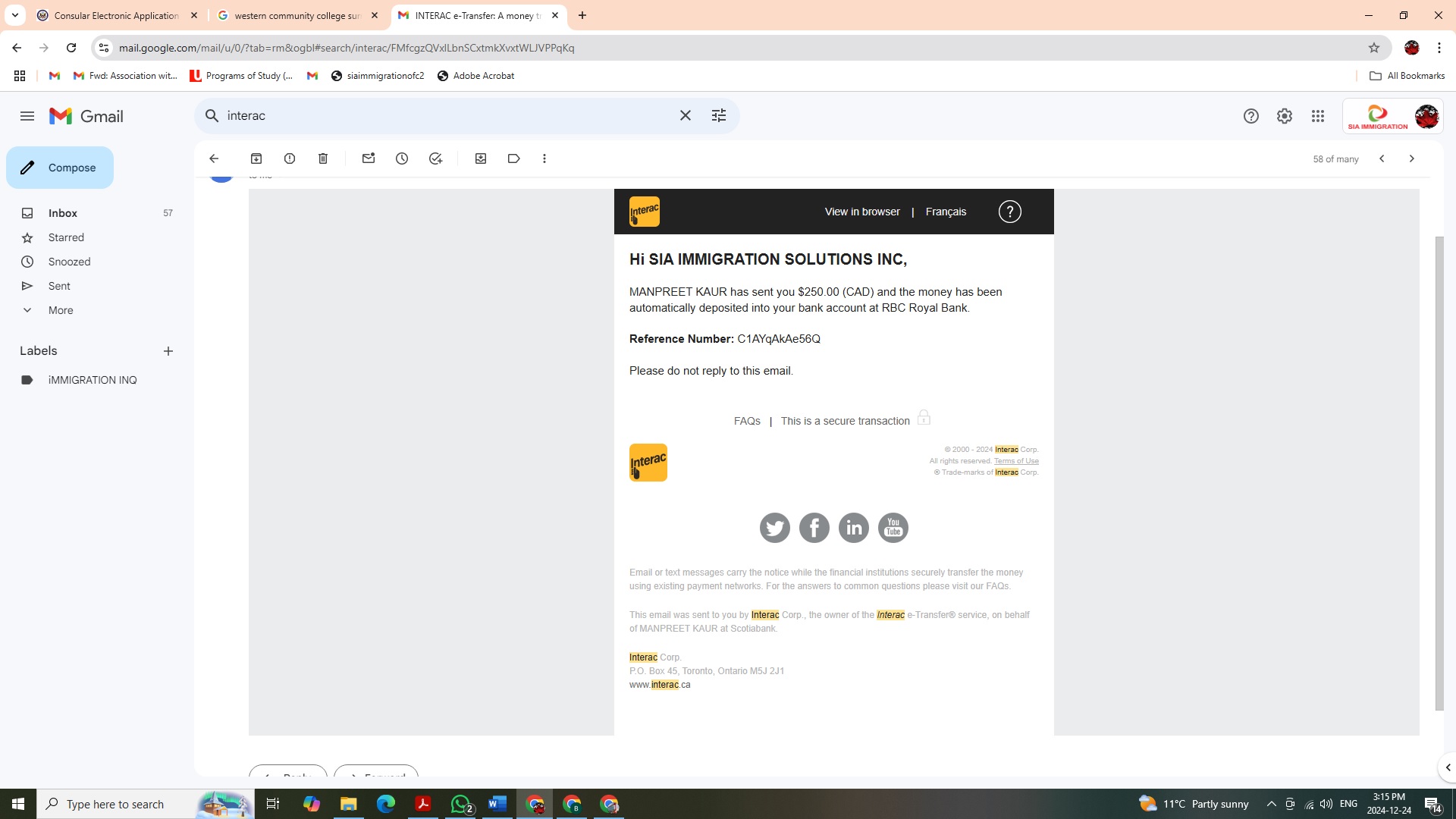
Task: Open search filter options icon
Action: point(718,115)
